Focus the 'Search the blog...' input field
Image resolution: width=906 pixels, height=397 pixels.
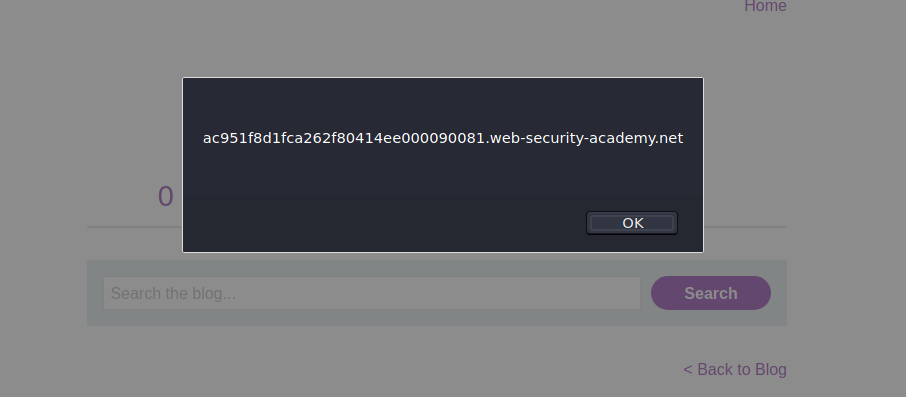pyautogui.click(x=372, y=293)
